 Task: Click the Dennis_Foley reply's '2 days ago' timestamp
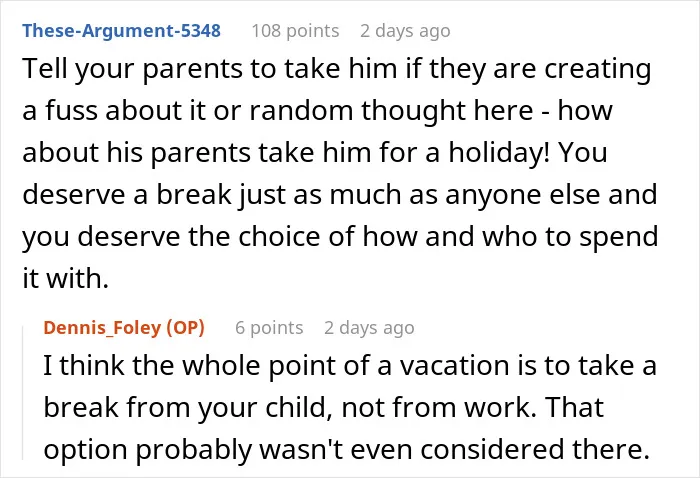pyautogui.click(x=369, y=328)
